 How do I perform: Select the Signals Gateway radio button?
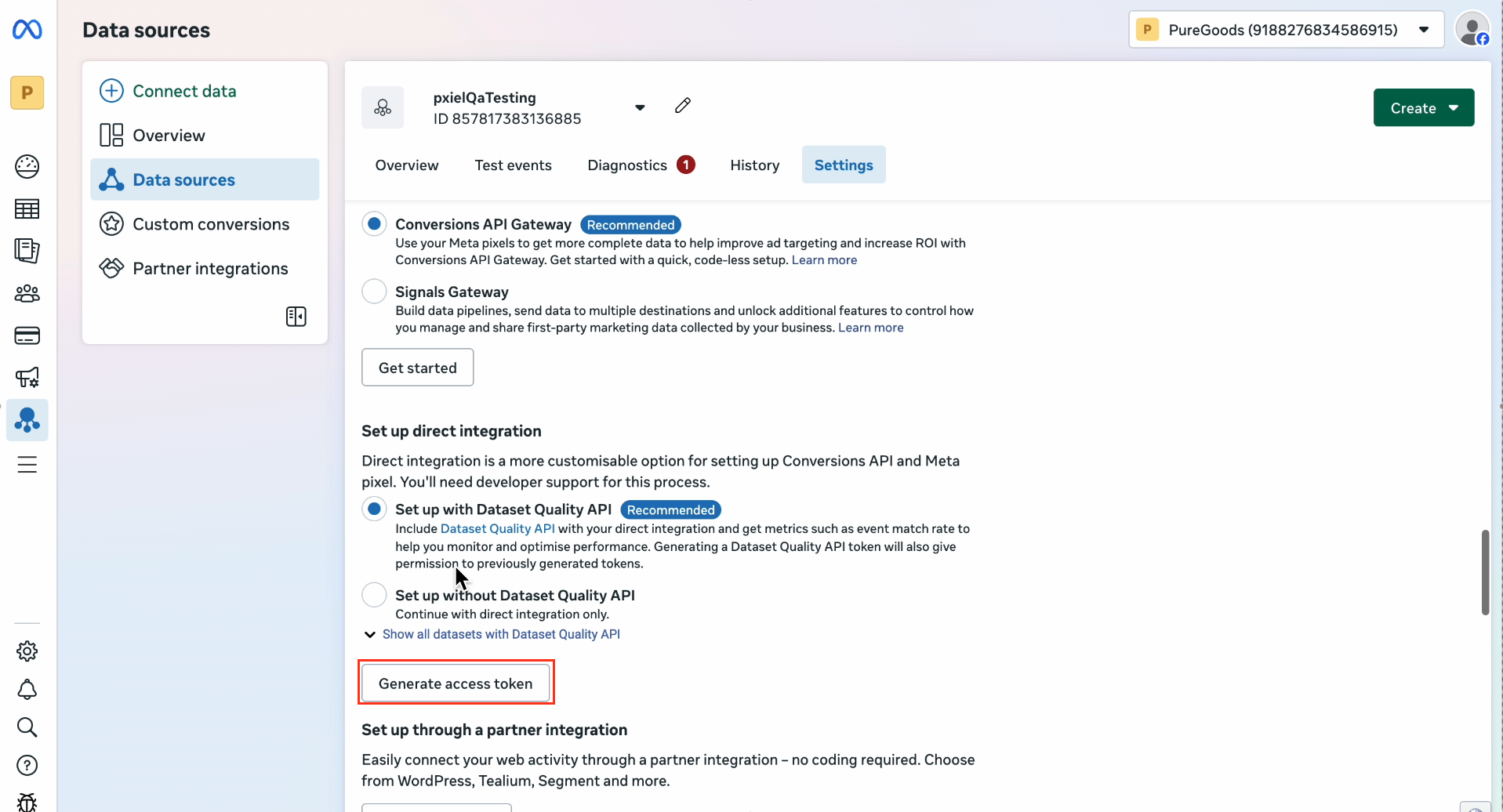tap(374, 291)
